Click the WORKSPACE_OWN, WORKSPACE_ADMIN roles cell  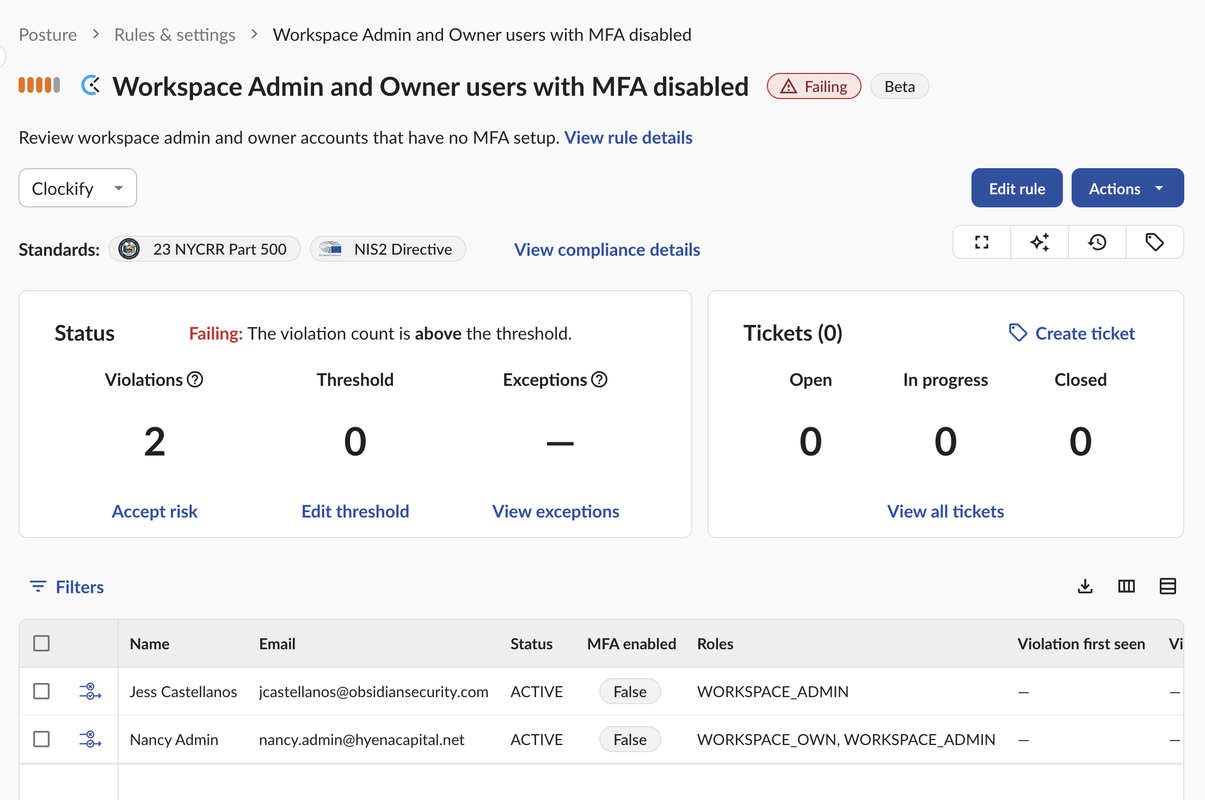click(846, 739)
